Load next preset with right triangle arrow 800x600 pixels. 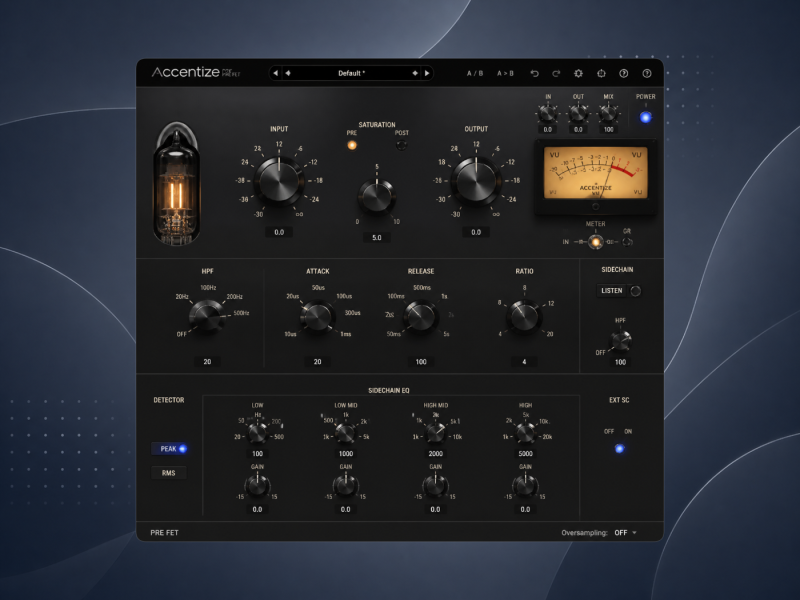pos(427,73)
